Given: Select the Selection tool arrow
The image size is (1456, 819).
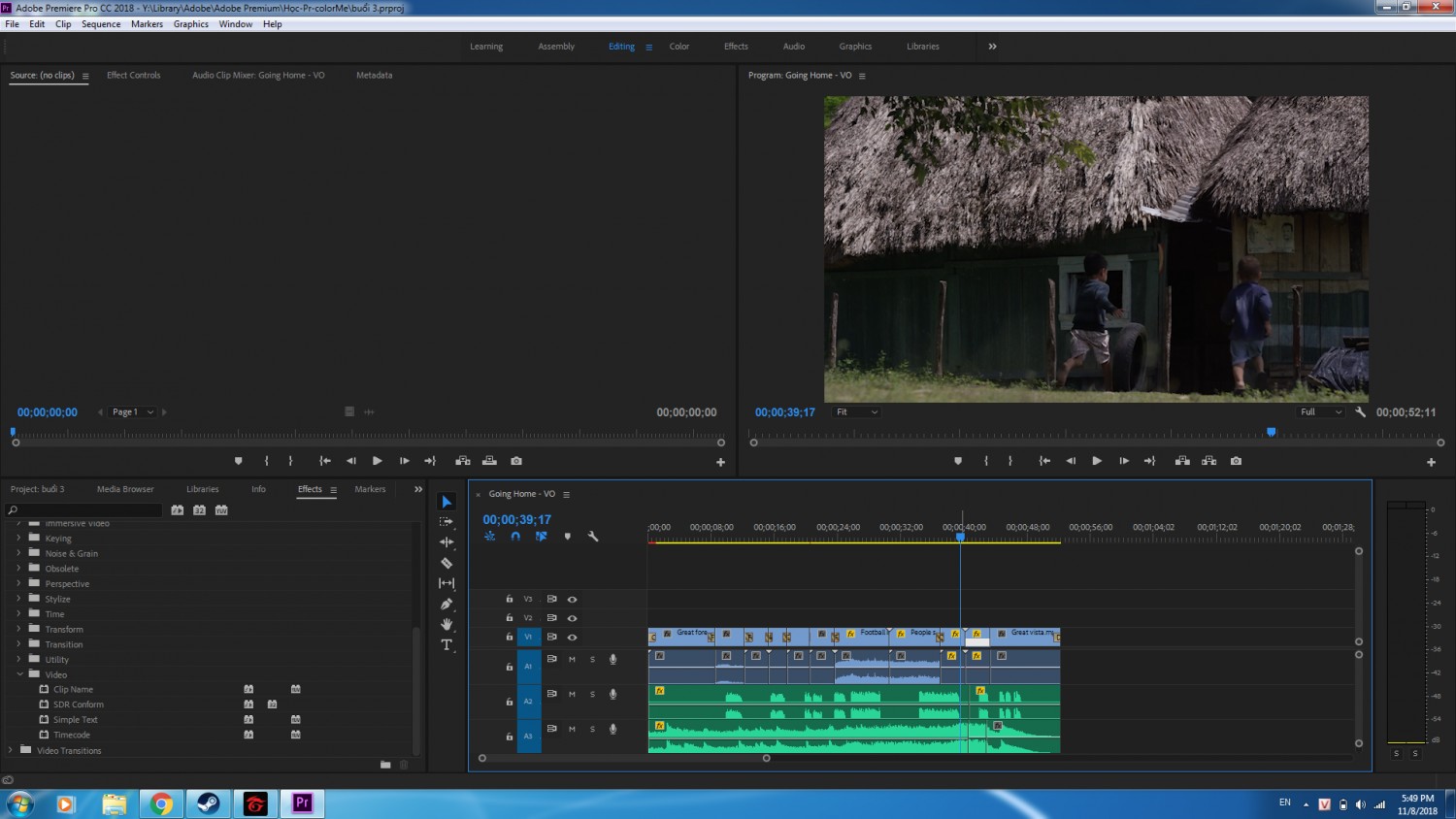Looking at the screenshot, I should (447, 502).
